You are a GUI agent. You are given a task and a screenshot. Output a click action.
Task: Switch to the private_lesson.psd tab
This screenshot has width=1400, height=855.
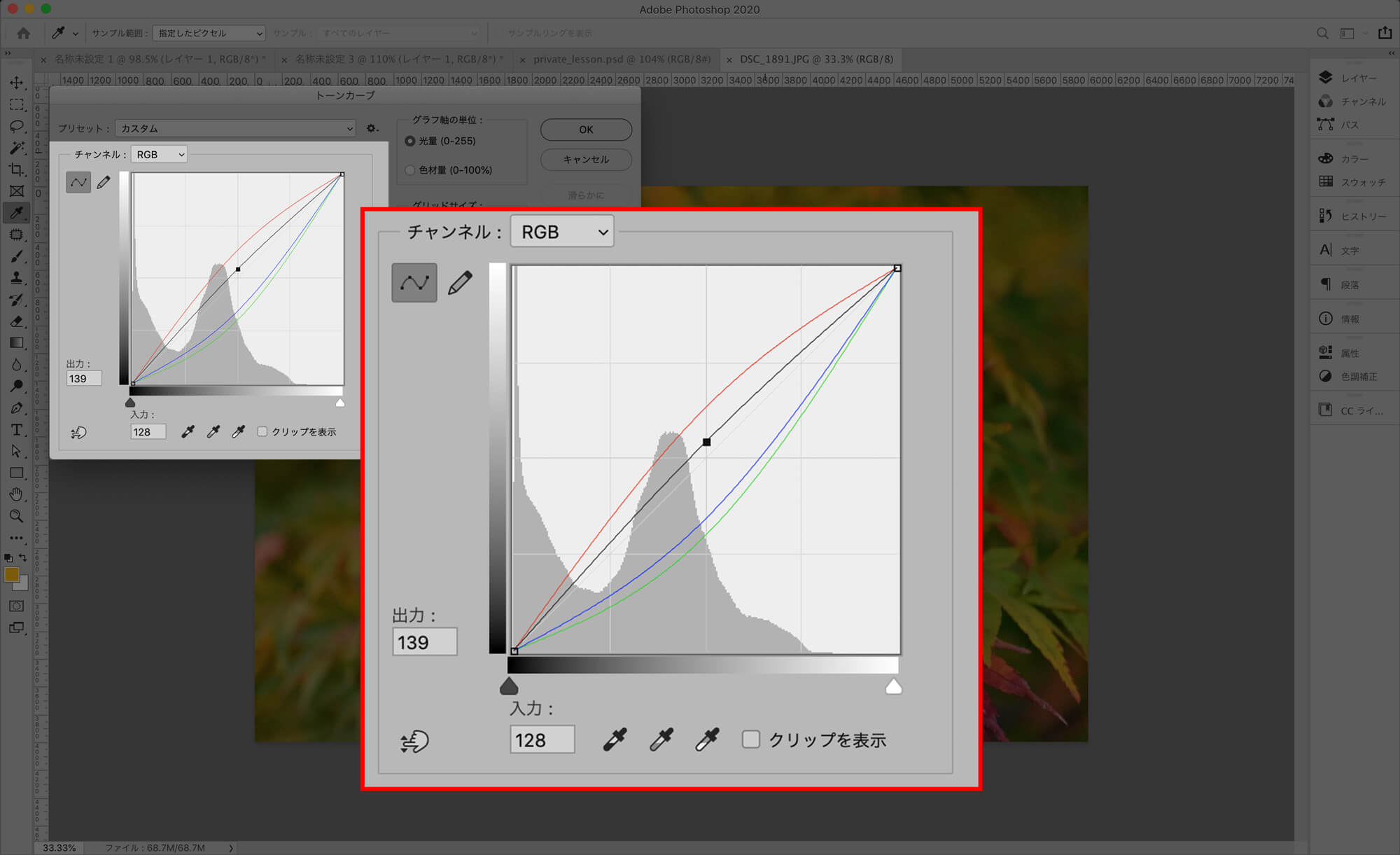click(621, 59)
